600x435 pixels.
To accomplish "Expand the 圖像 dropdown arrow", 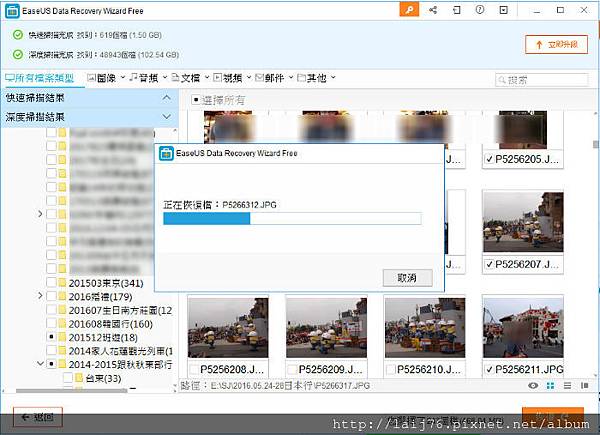I will point(123,78).
